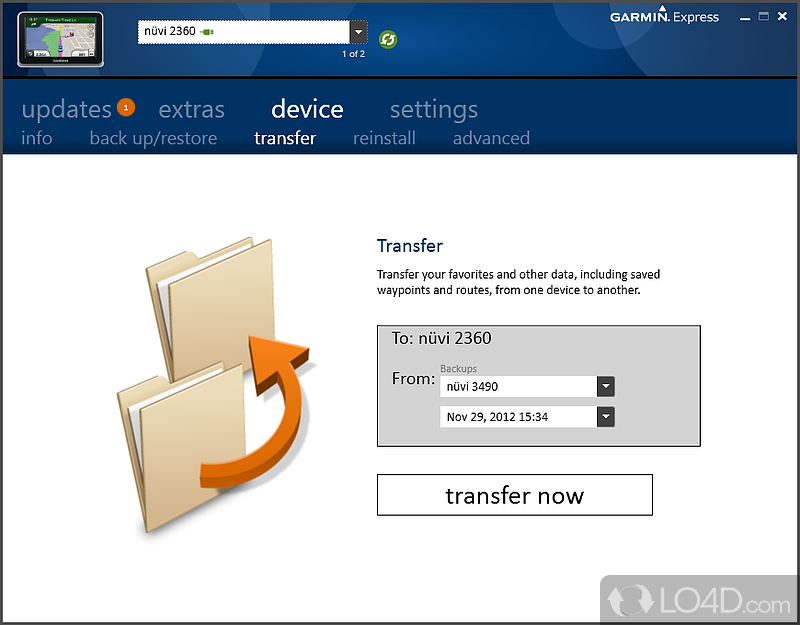Click the transfer now button
This screenshot has height=625, width=800.
click(515, 495)
